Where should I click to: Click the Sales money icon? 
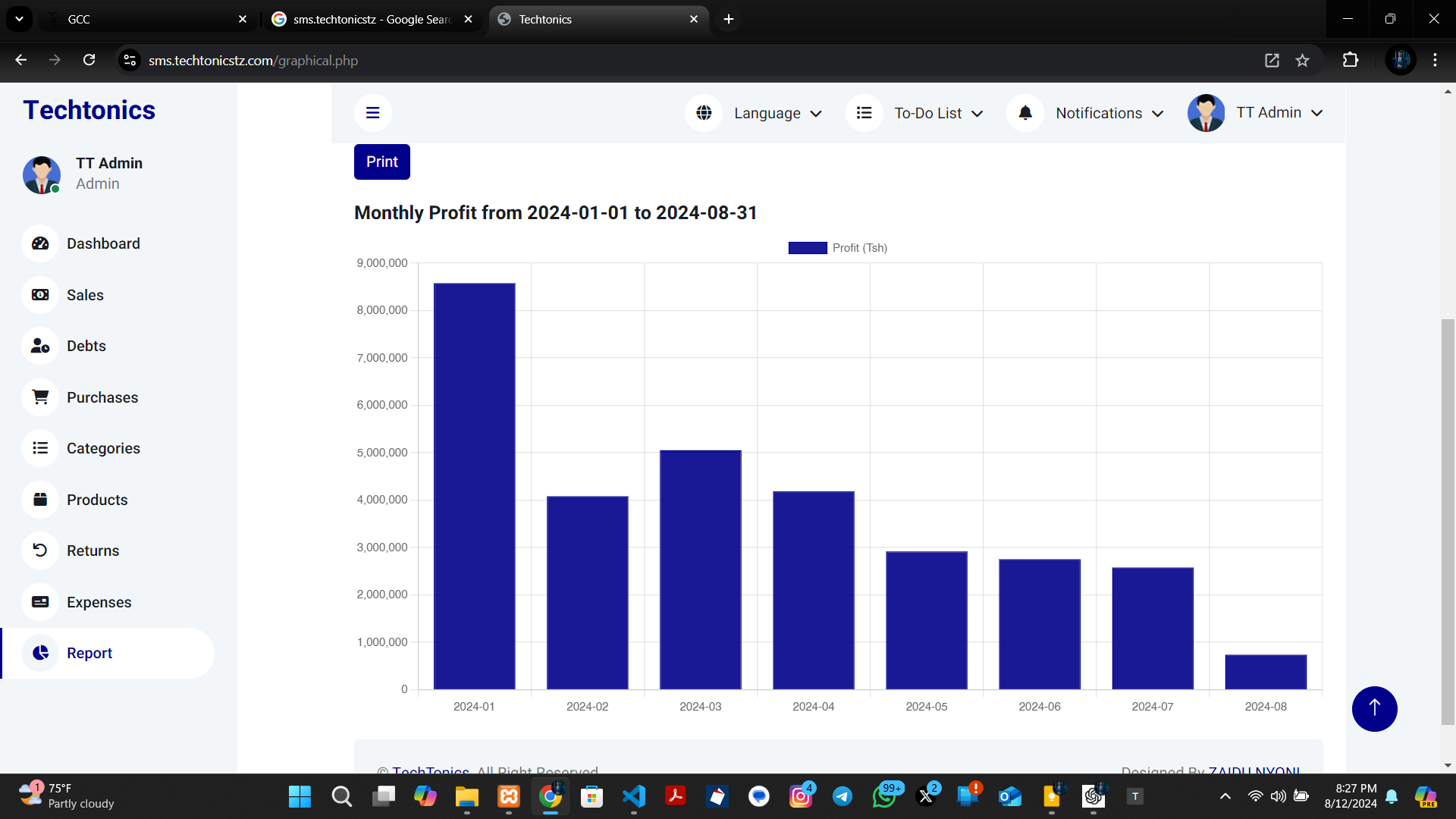[x=40, y=295]
